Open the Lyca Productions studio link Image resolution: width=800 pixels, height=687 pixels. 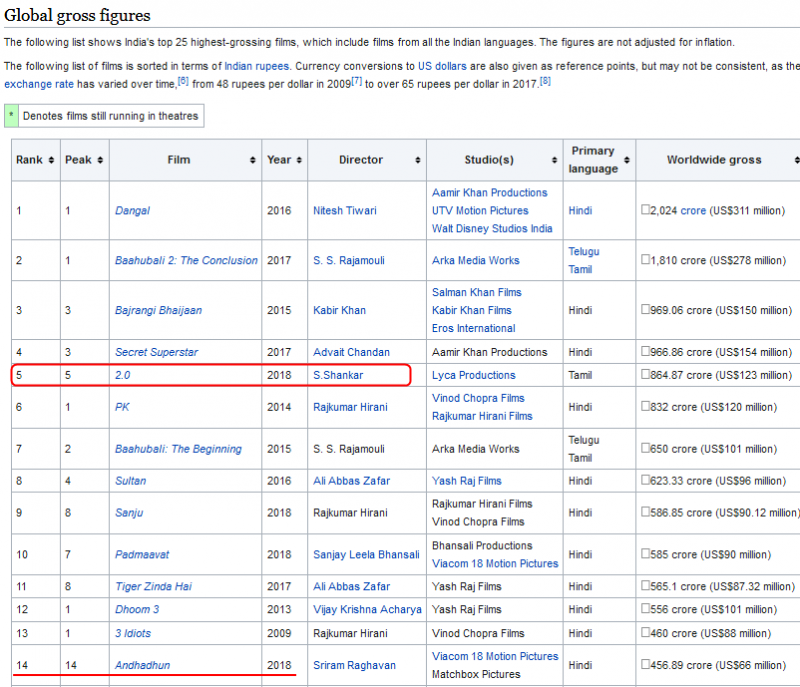pyautogui.click(x=474, y=375)
